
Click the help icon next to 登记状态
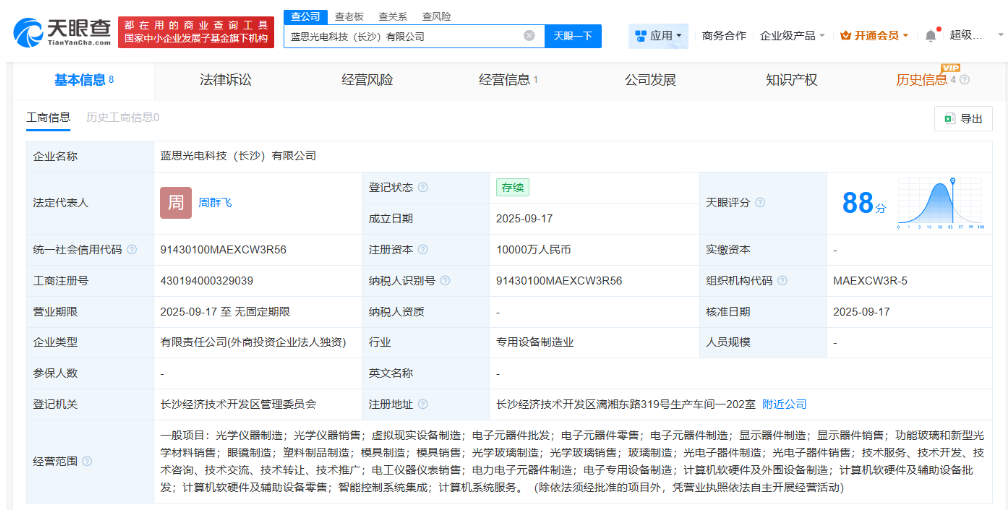pos(423,187)
